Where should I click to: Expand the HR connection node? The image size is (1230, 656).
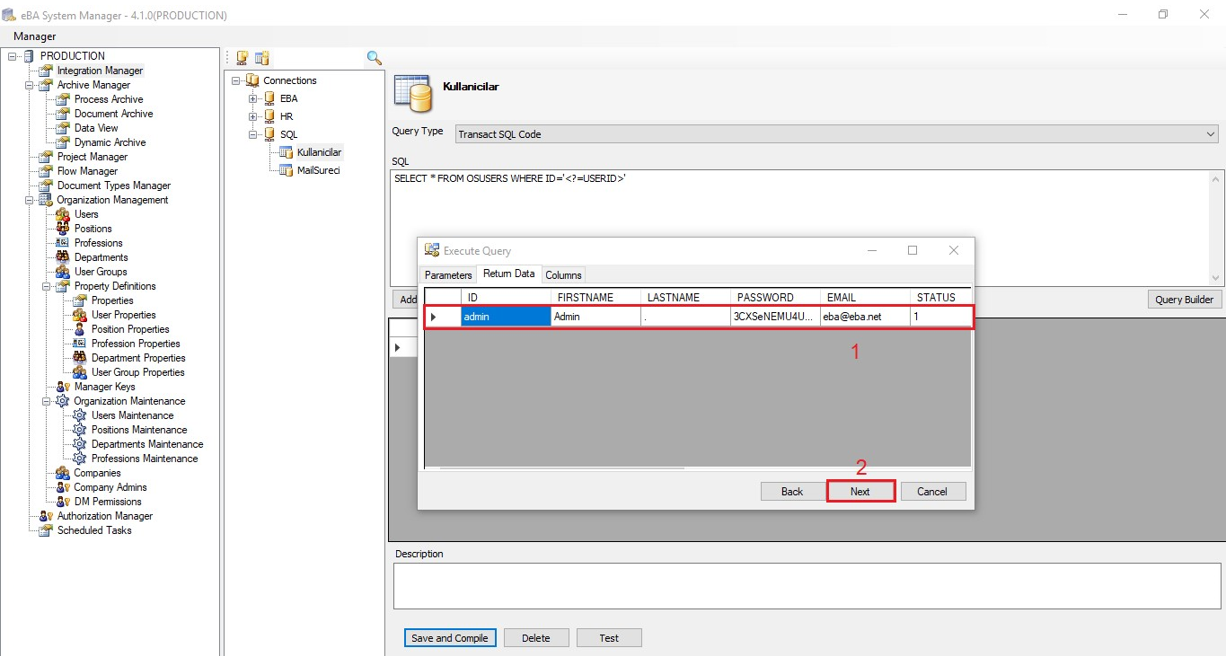click(x=253, y=117)
